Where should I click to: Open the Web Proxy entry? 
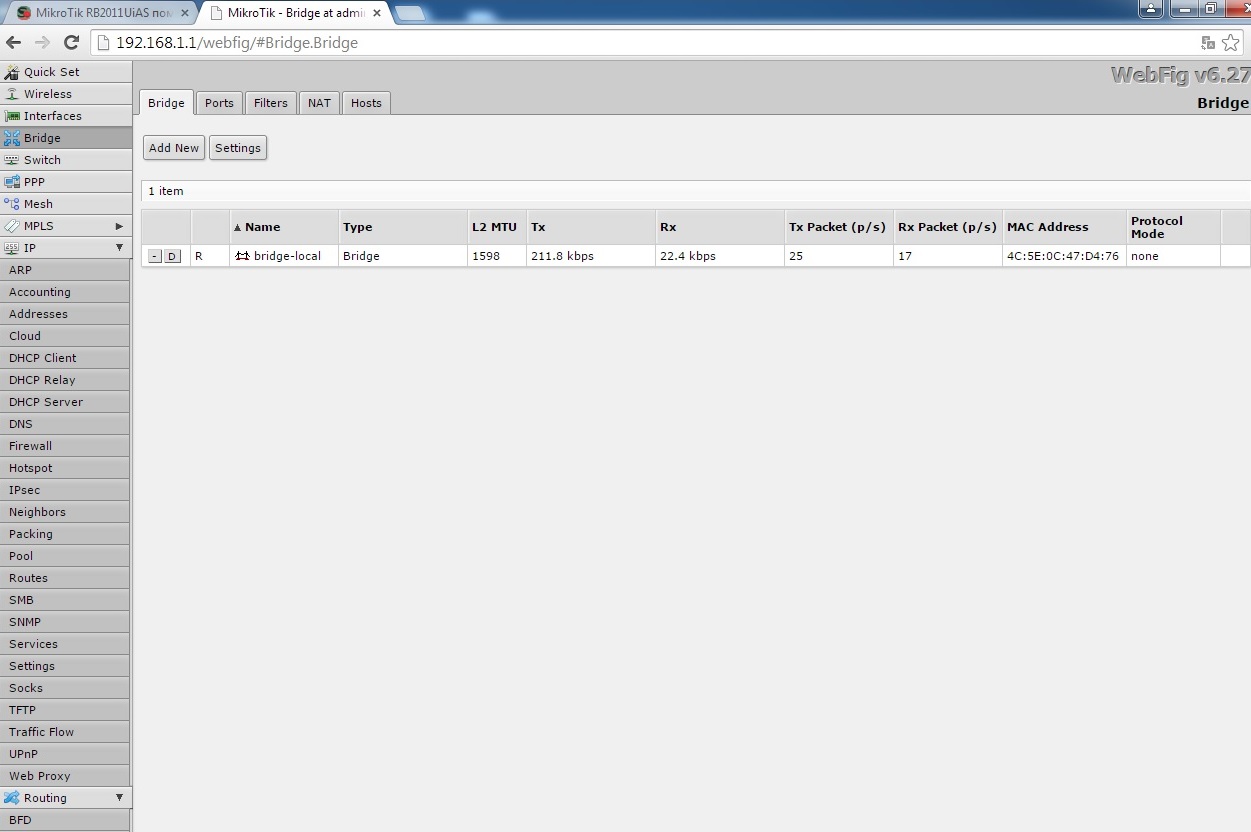[65, 776]
